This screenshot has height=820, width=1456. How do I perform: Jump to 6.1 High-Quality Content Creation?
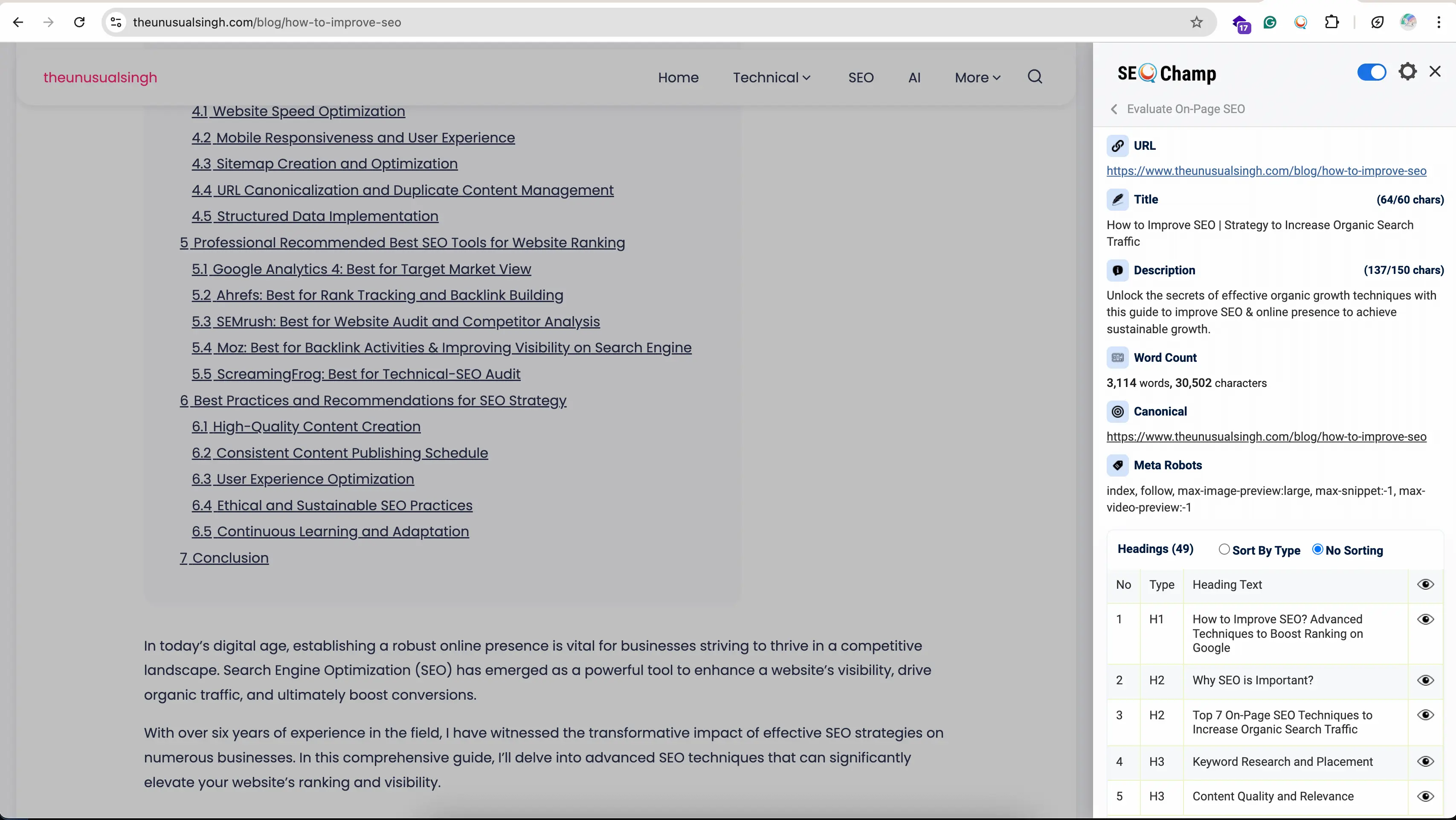click(x=306, y=427)
